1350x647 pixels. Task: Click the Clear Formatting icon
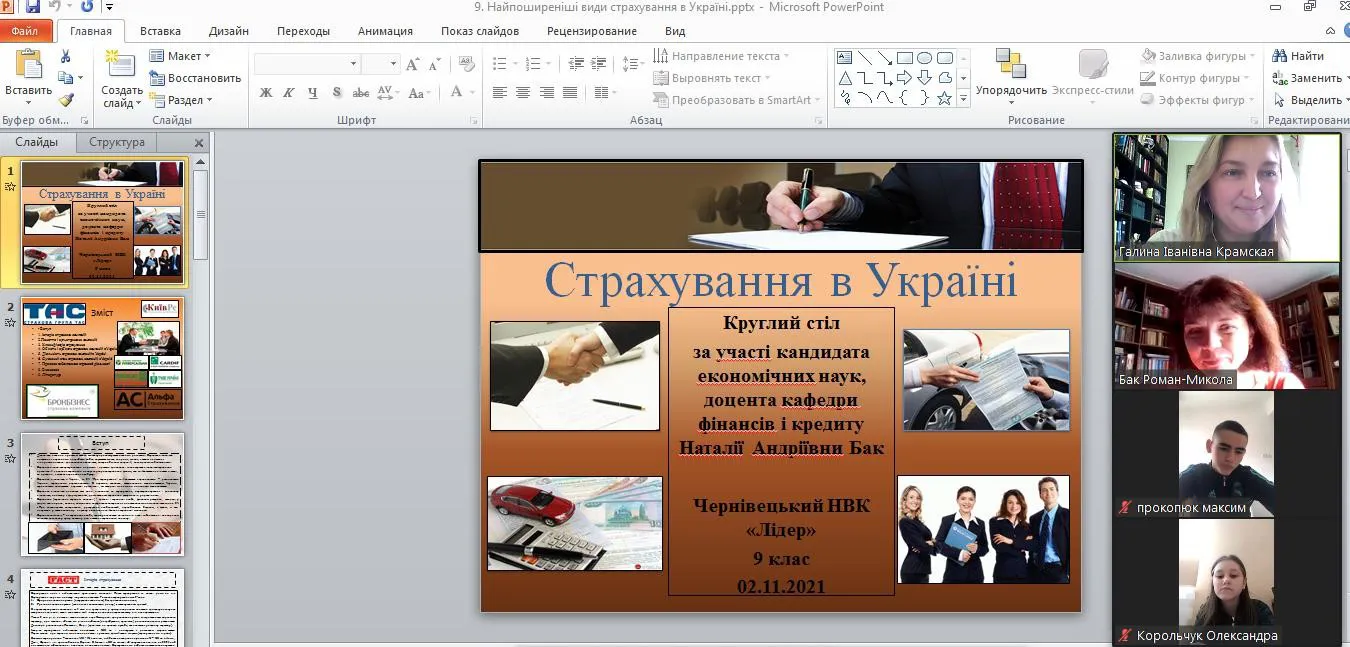(x=466, y=64)
